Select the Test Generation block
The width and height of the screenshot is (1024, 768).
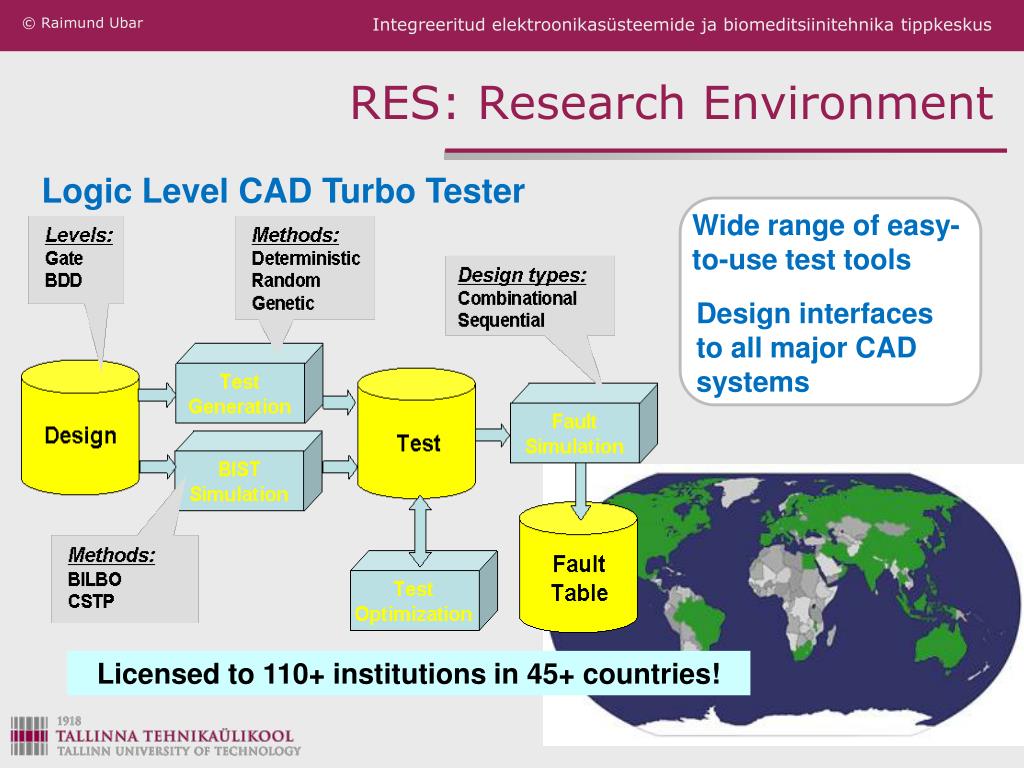[240, 394]
